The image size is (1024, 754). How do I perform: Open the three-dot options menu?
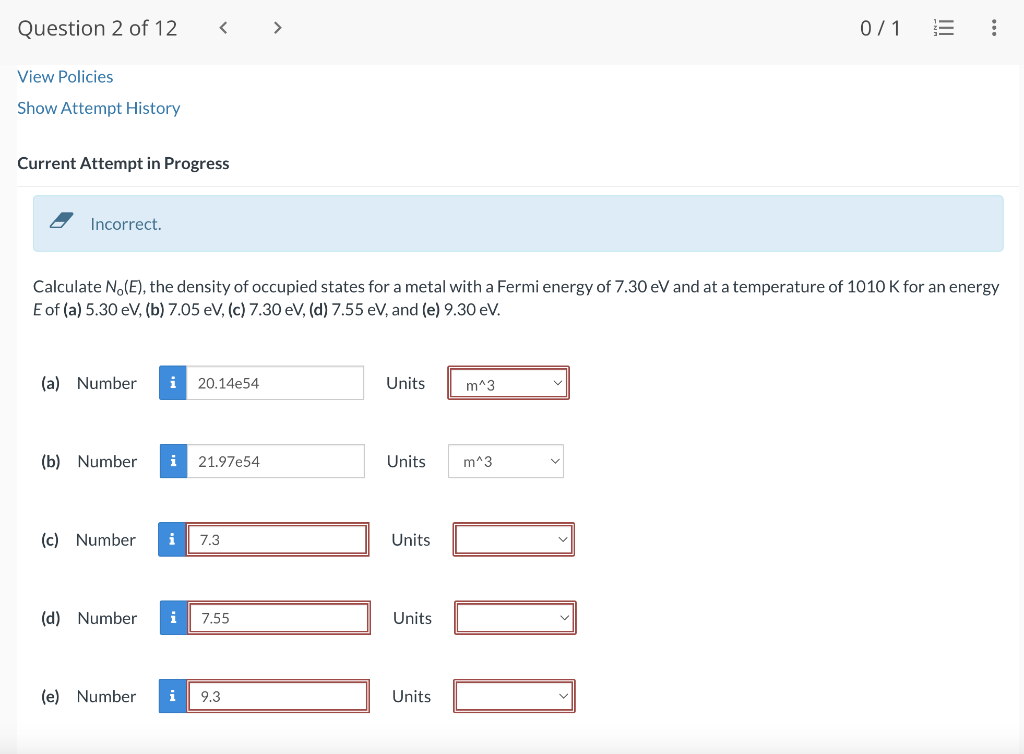pyautogui.click(x=994, y=28)
